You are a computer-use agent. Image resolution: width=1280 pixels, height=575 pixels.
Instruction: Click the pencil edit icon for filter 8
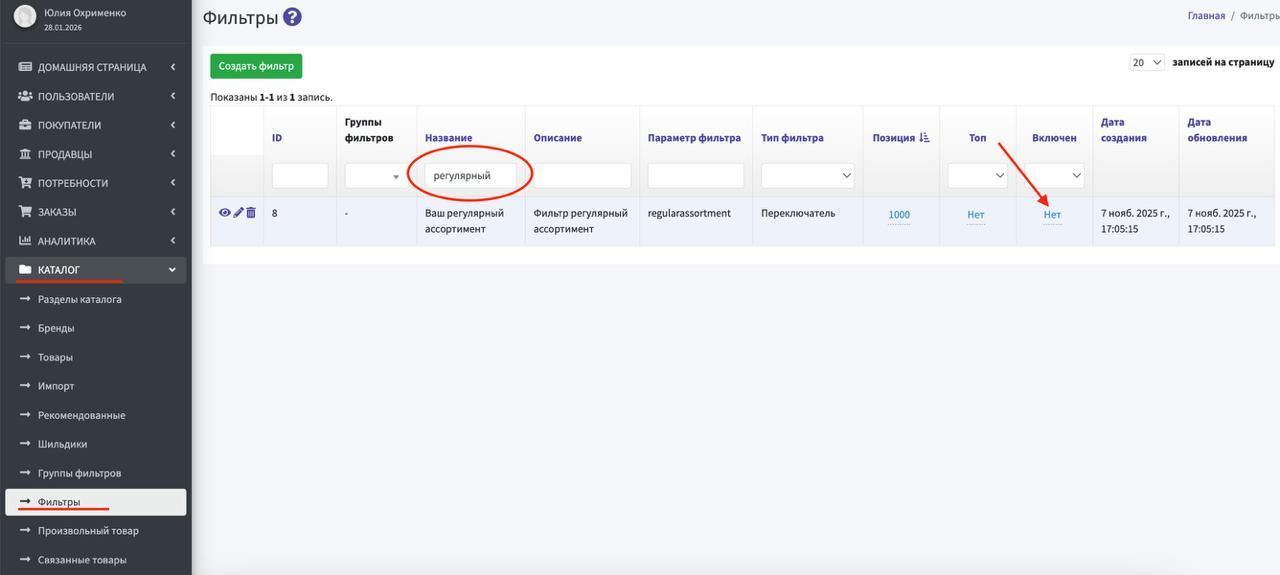point(238,213)
